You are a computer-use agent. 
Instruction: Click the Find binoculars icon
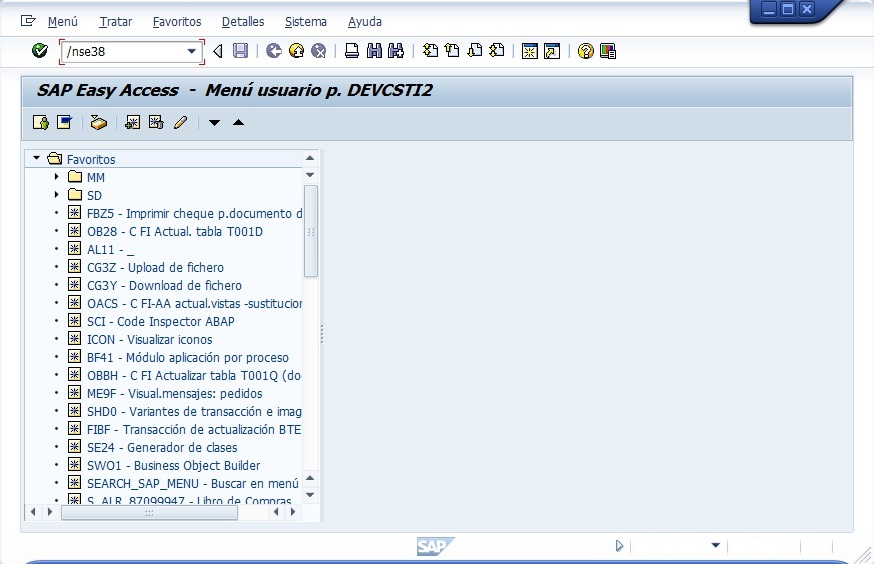(x=374, y=51)
